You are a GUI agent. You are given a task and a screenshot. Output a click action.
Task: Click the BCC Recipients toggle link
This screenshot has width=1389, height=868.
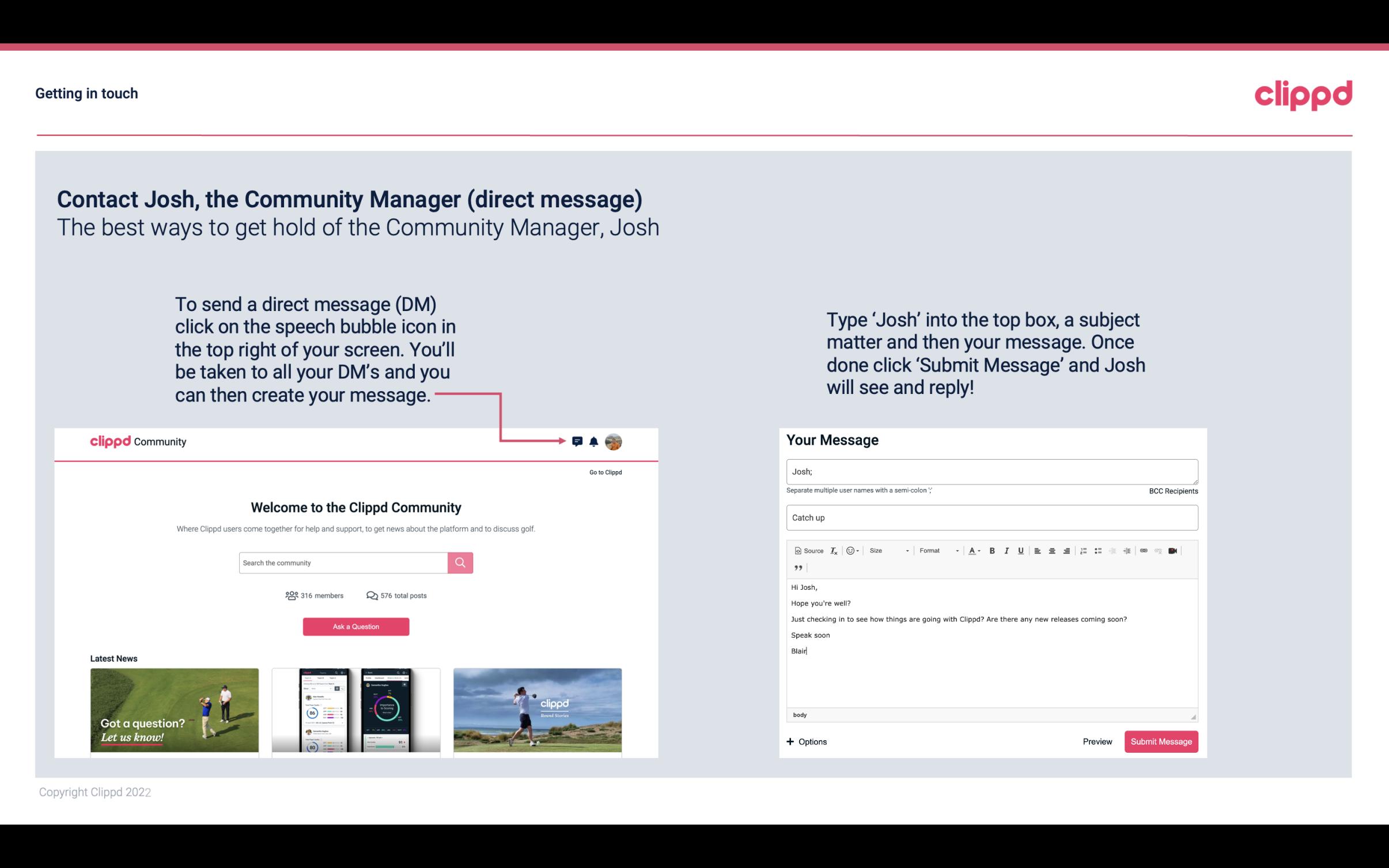pos(1172,491)
